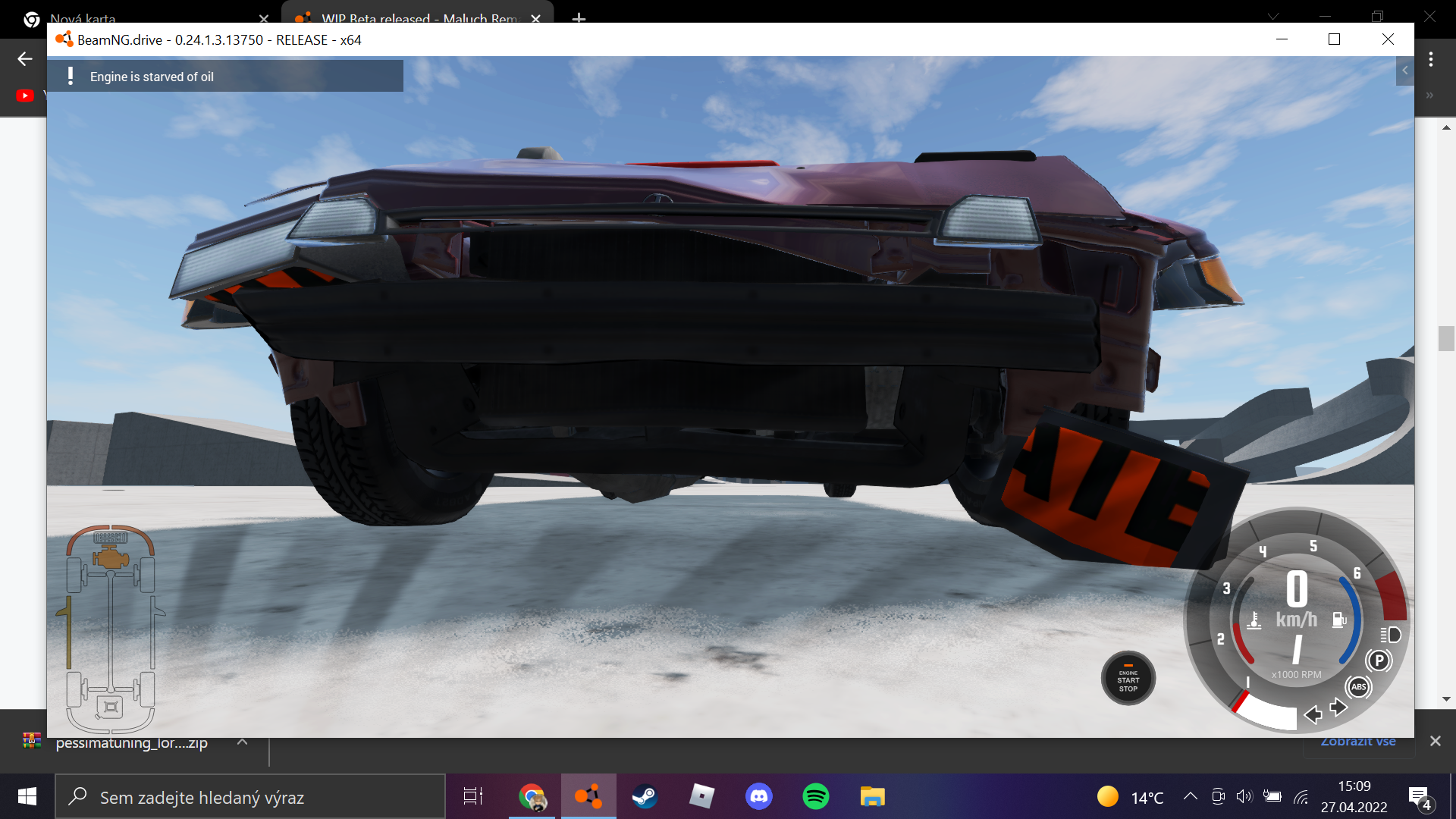This screenshot has width=1456, height=819.
Task: Open Discord from the taskbar
Action: tap(759, 797)
